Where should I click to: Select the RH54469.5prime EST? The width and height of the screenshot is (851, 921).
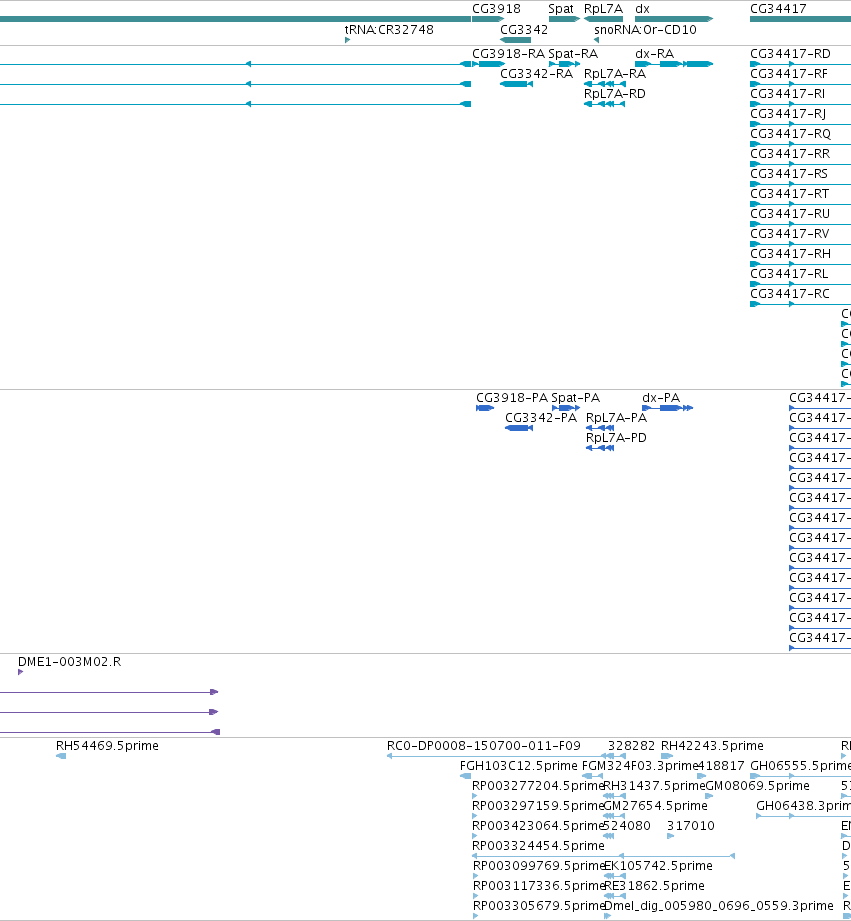point(61,756)
